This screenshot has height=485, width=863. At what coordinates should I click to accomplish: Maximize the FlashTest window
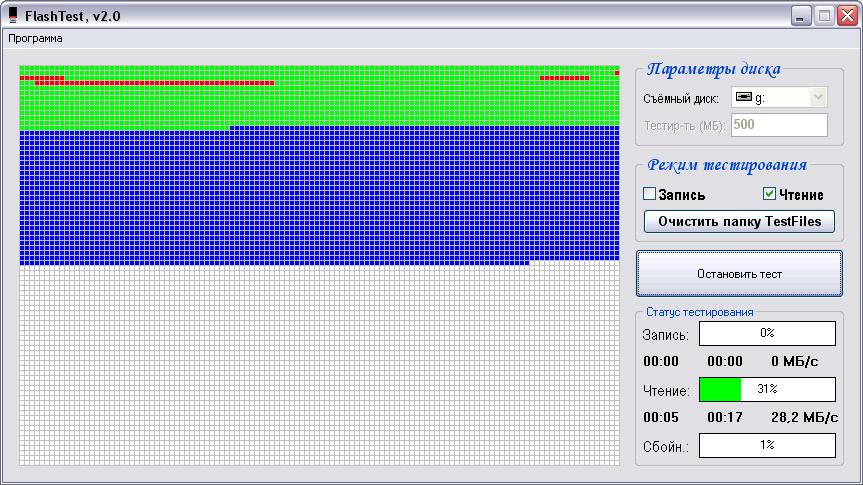point(824,15)
